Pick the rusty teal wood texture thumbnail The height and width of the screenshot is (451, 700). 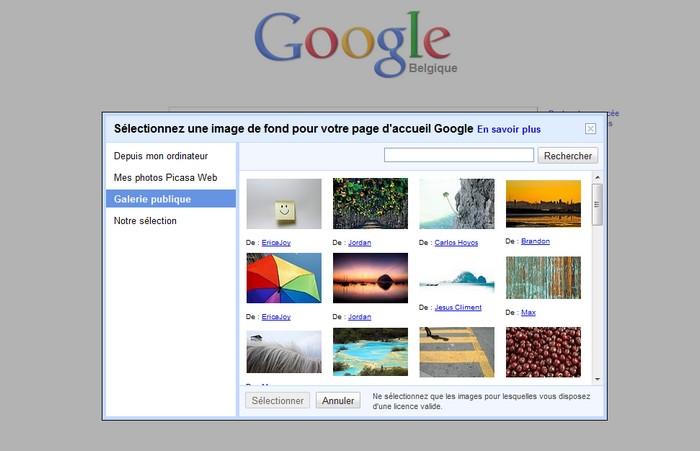tap(543, 277)
